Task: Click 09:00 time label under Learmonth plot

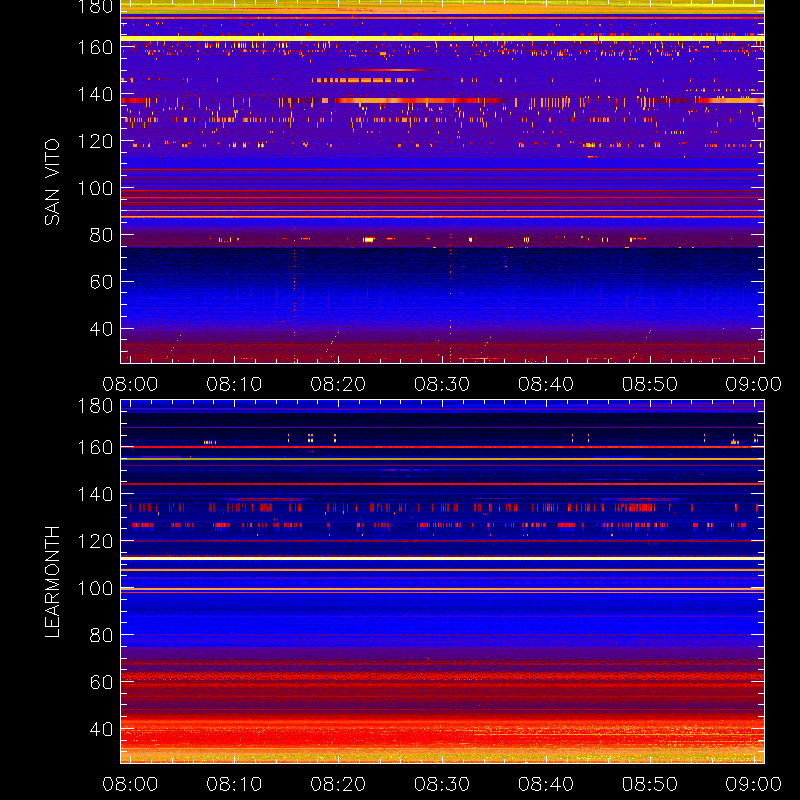Action: point(754,784)
